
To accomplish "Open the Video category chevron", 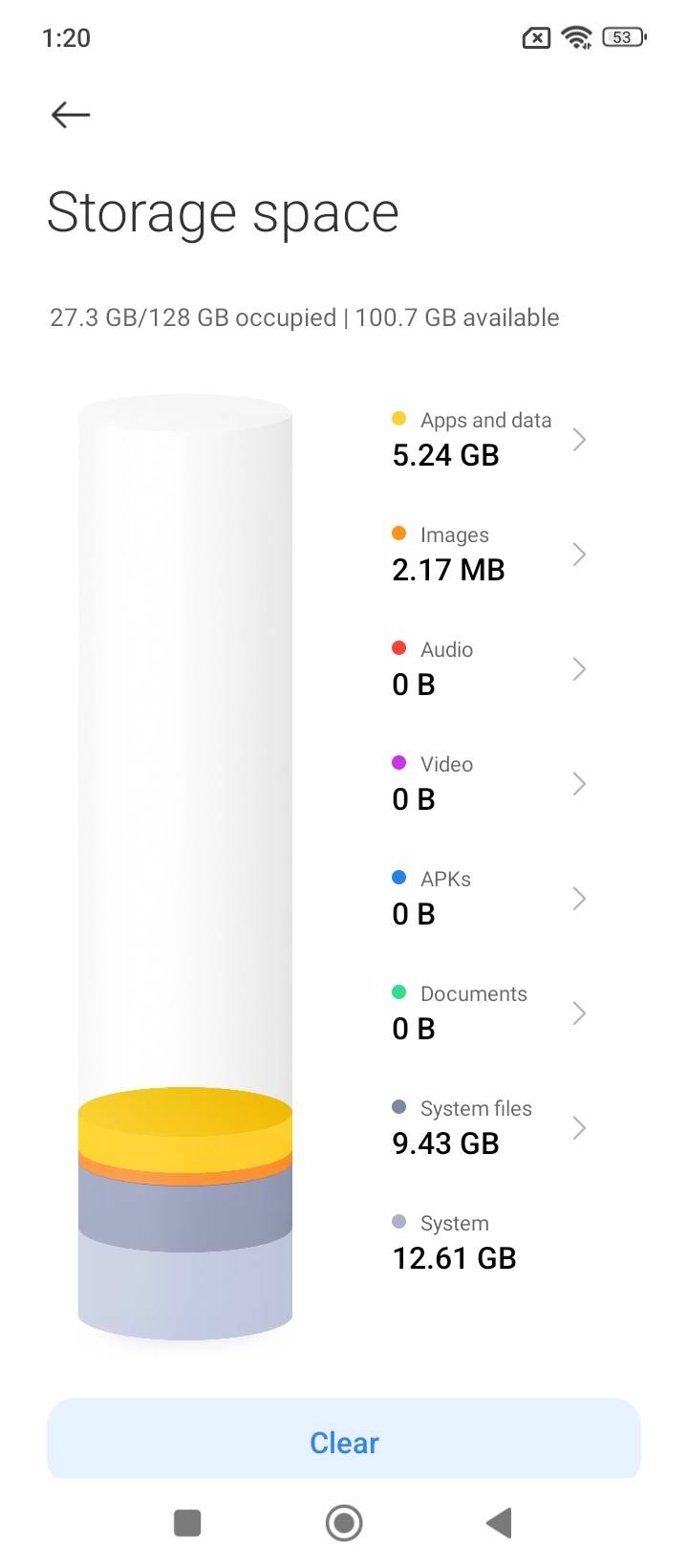I will point(578,784).
